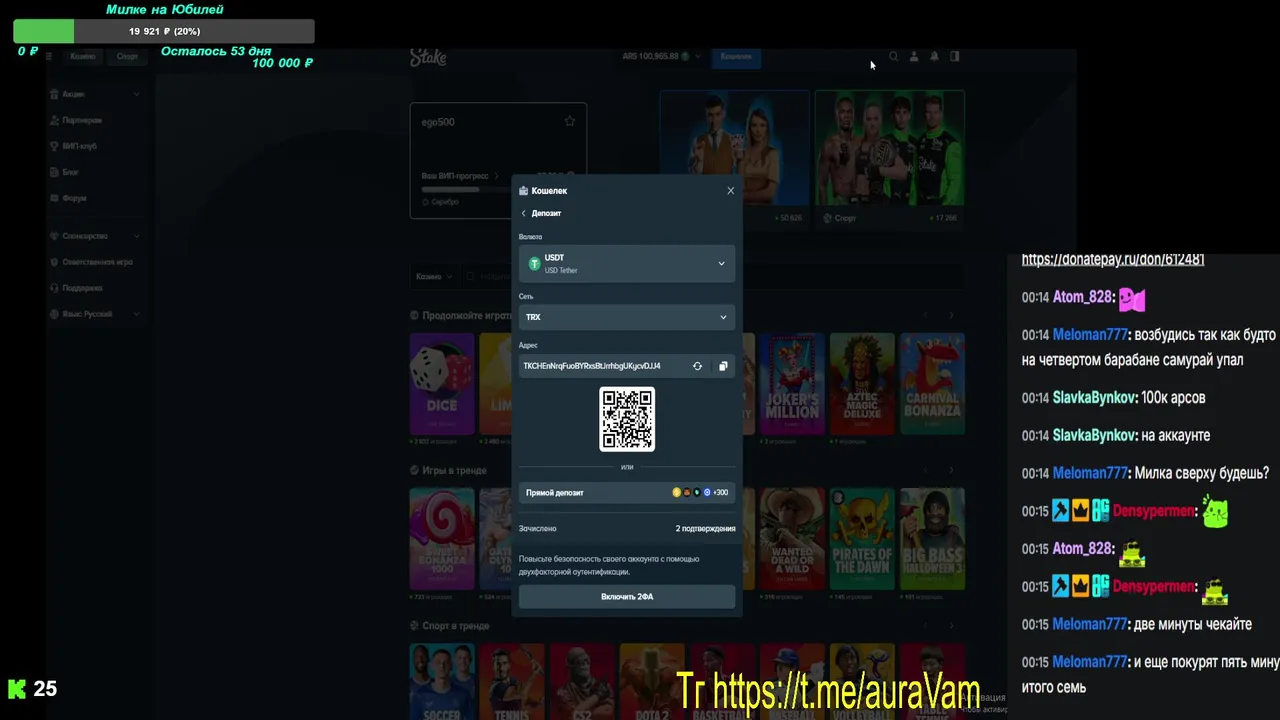Open Big Bass Halloween 3 game
1280x720 pixels.
click(932, 539)
